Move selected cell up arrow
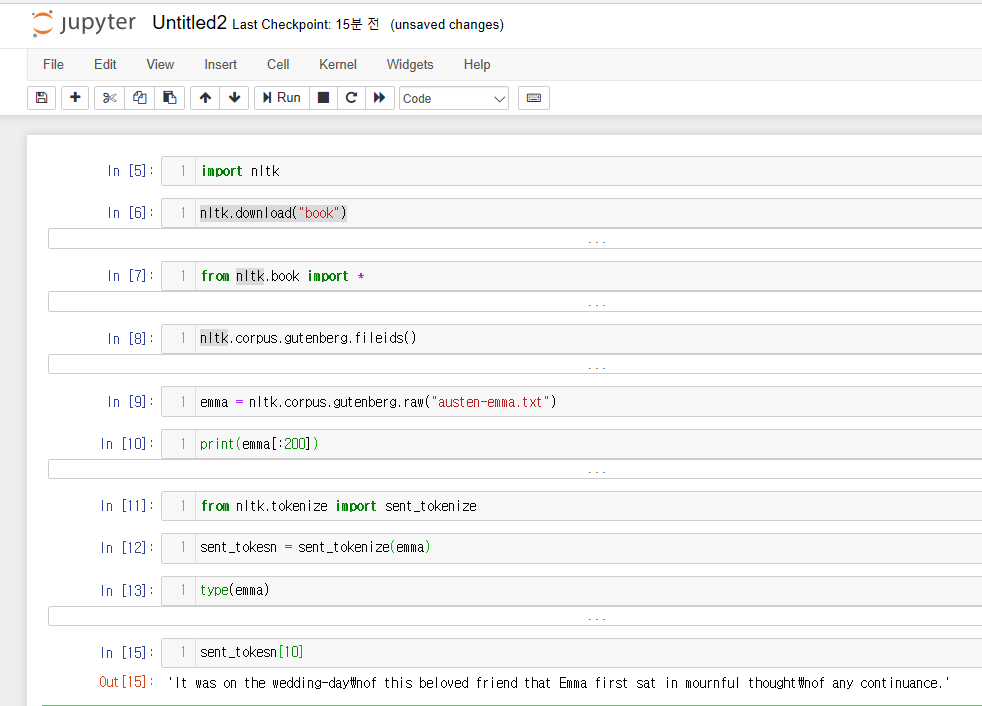 tap(205, 98)
